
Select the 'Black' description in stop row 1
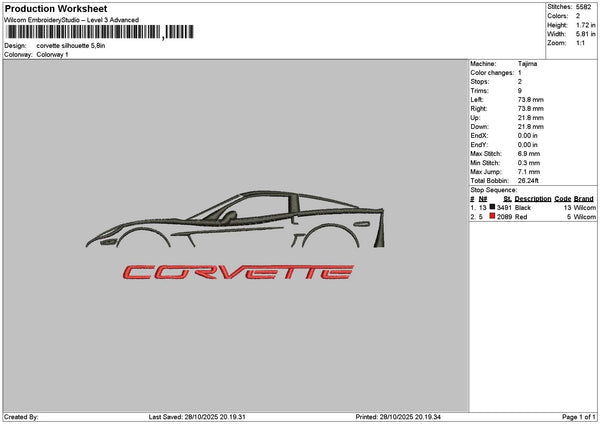[x=523, y=207]
